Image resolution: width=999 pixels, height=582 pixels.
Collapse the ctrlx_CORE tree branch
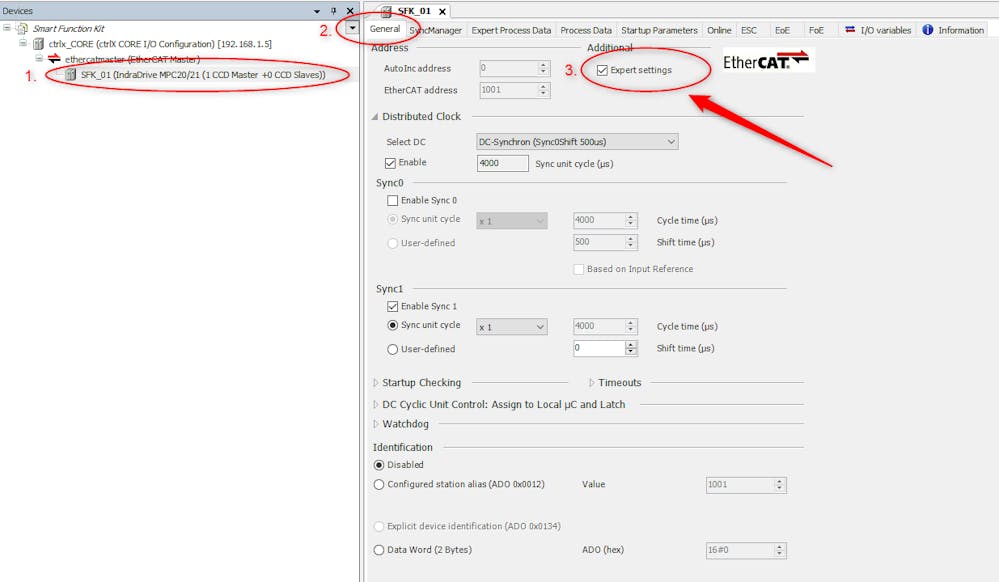click(x=23, y=43)
